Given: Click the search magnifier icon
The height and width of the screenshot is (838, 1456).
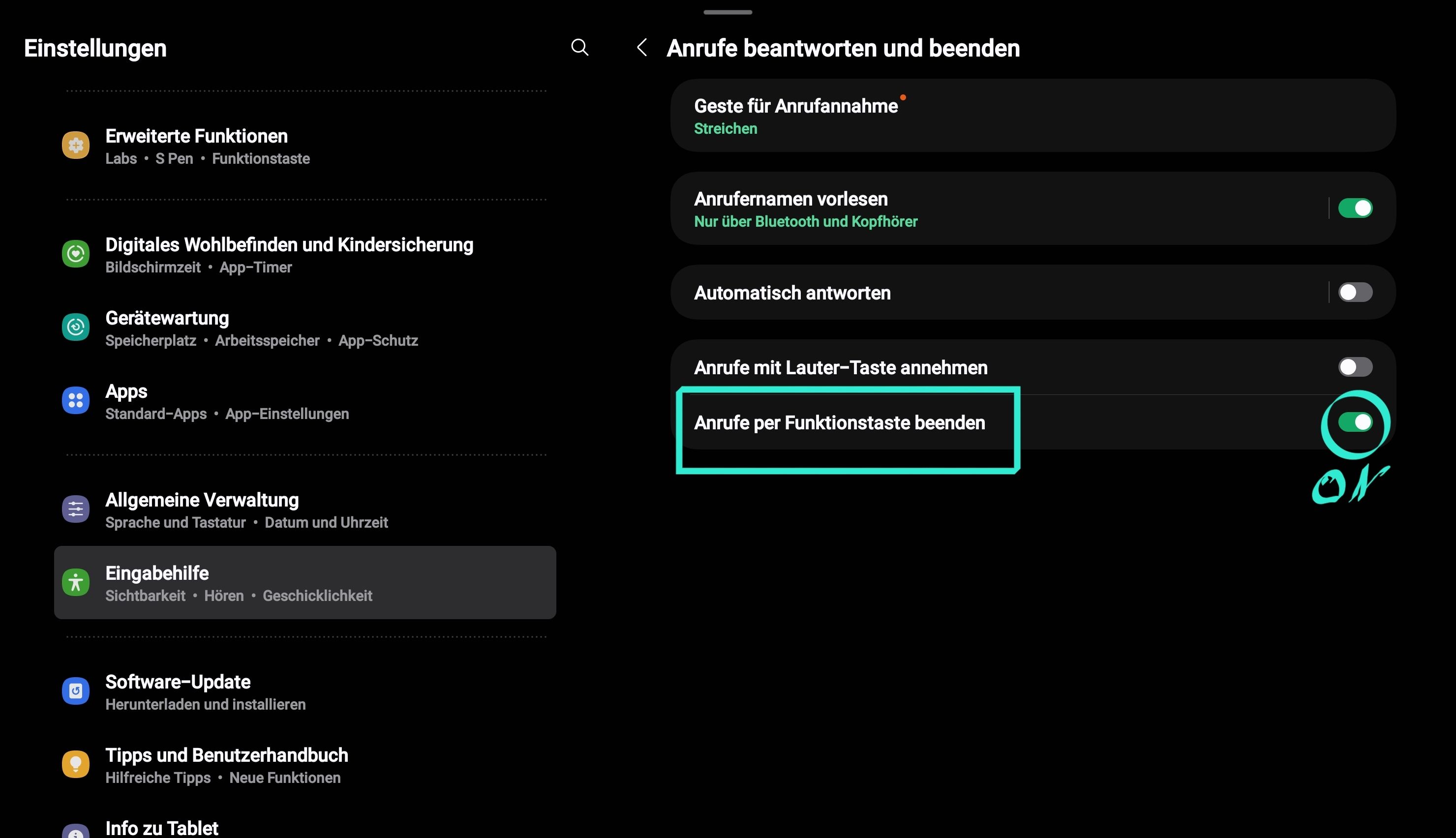Looking at the screenshot, I should 579,48.
